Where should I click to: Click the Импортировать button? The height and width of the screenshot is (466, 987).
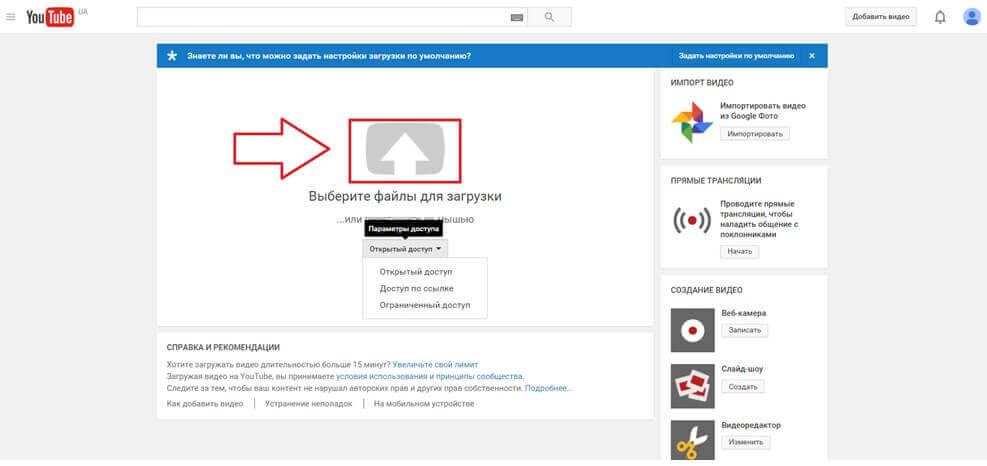coord(755,134)
